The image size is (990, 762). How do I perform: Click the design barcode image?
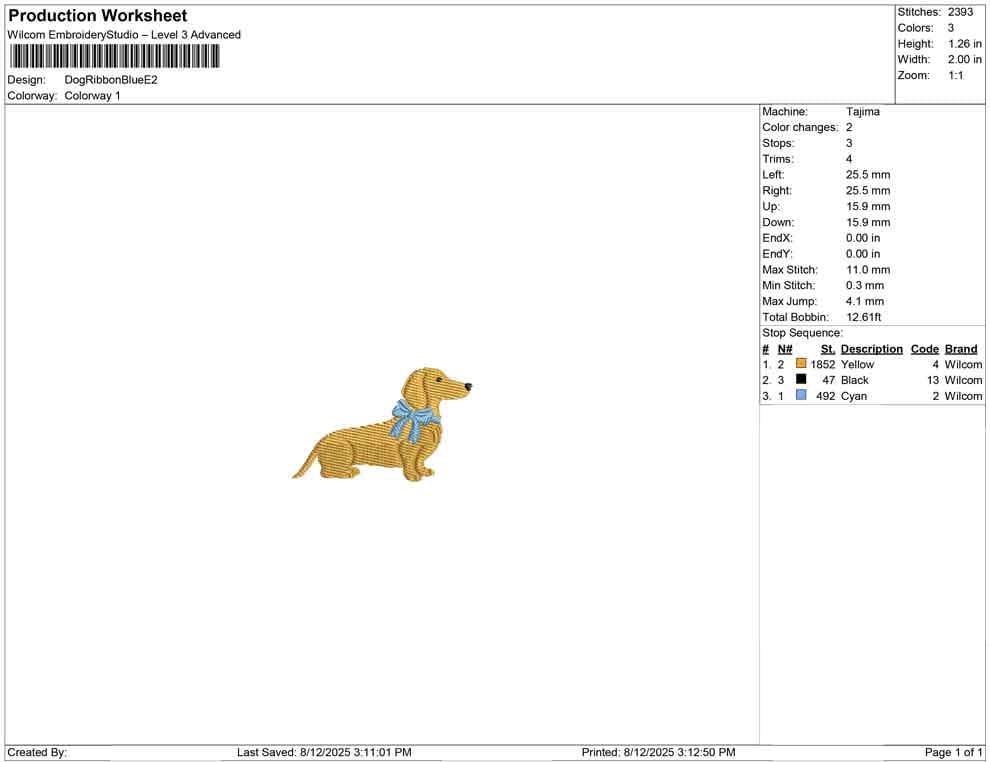tap(113, 57)
